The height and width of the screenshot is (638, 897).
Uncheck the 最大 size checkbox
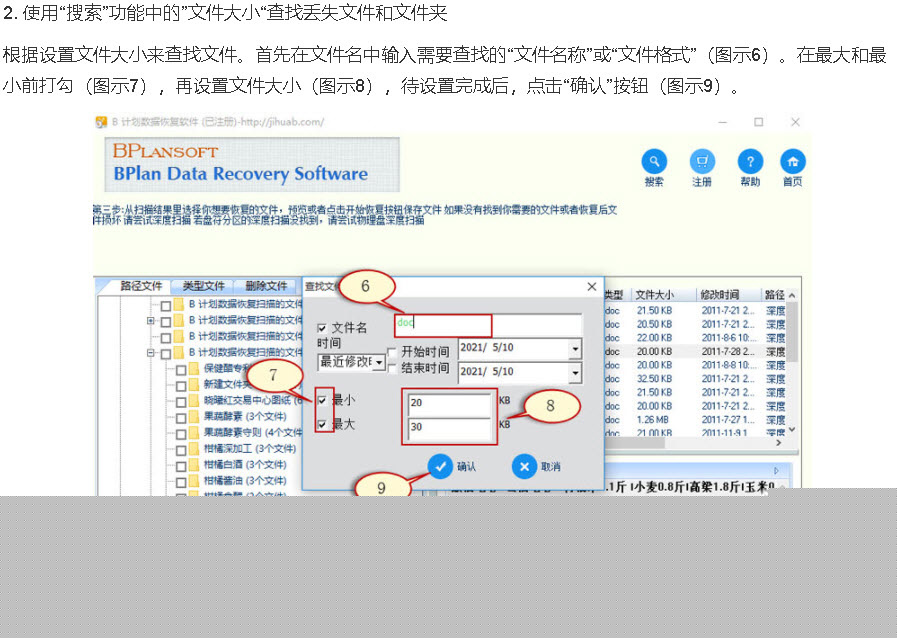tap(322, 424)
